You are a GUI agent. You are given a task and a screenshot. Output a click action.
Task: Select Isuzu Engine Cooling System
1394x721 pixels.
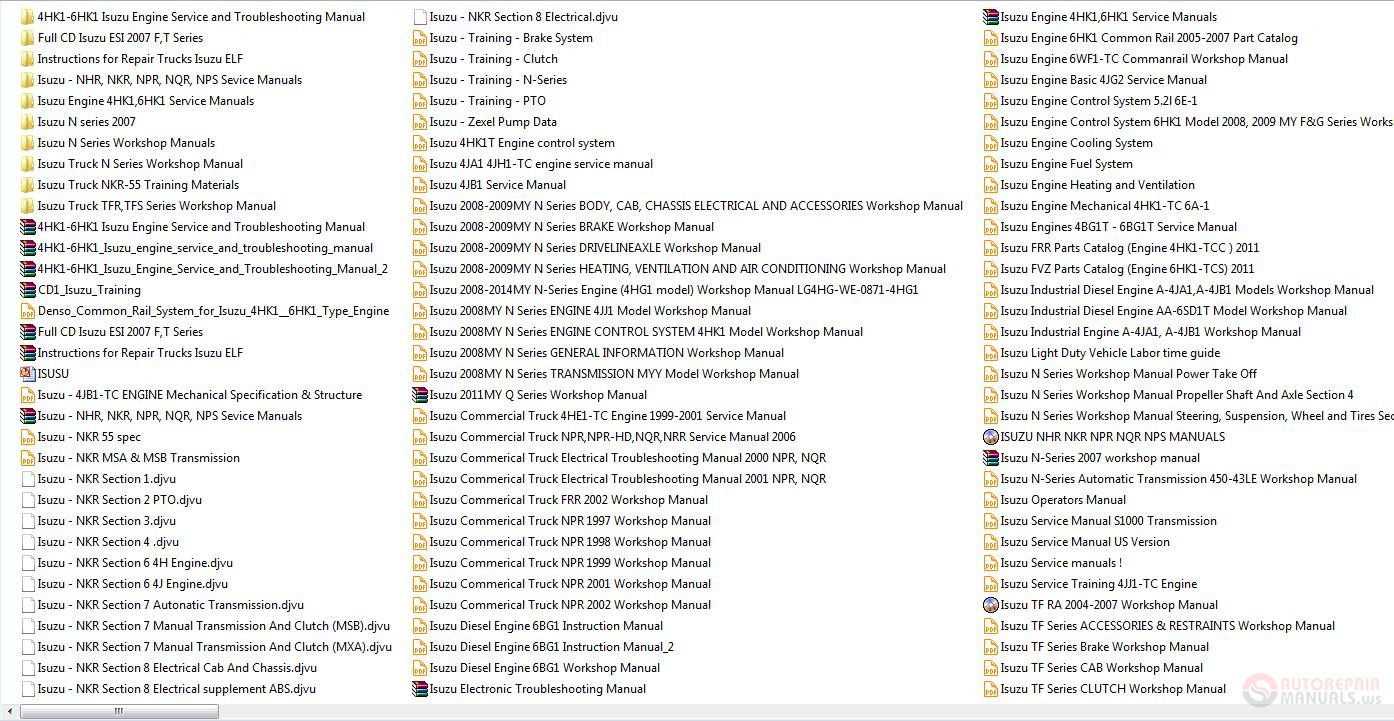(x=1077, y=143)
